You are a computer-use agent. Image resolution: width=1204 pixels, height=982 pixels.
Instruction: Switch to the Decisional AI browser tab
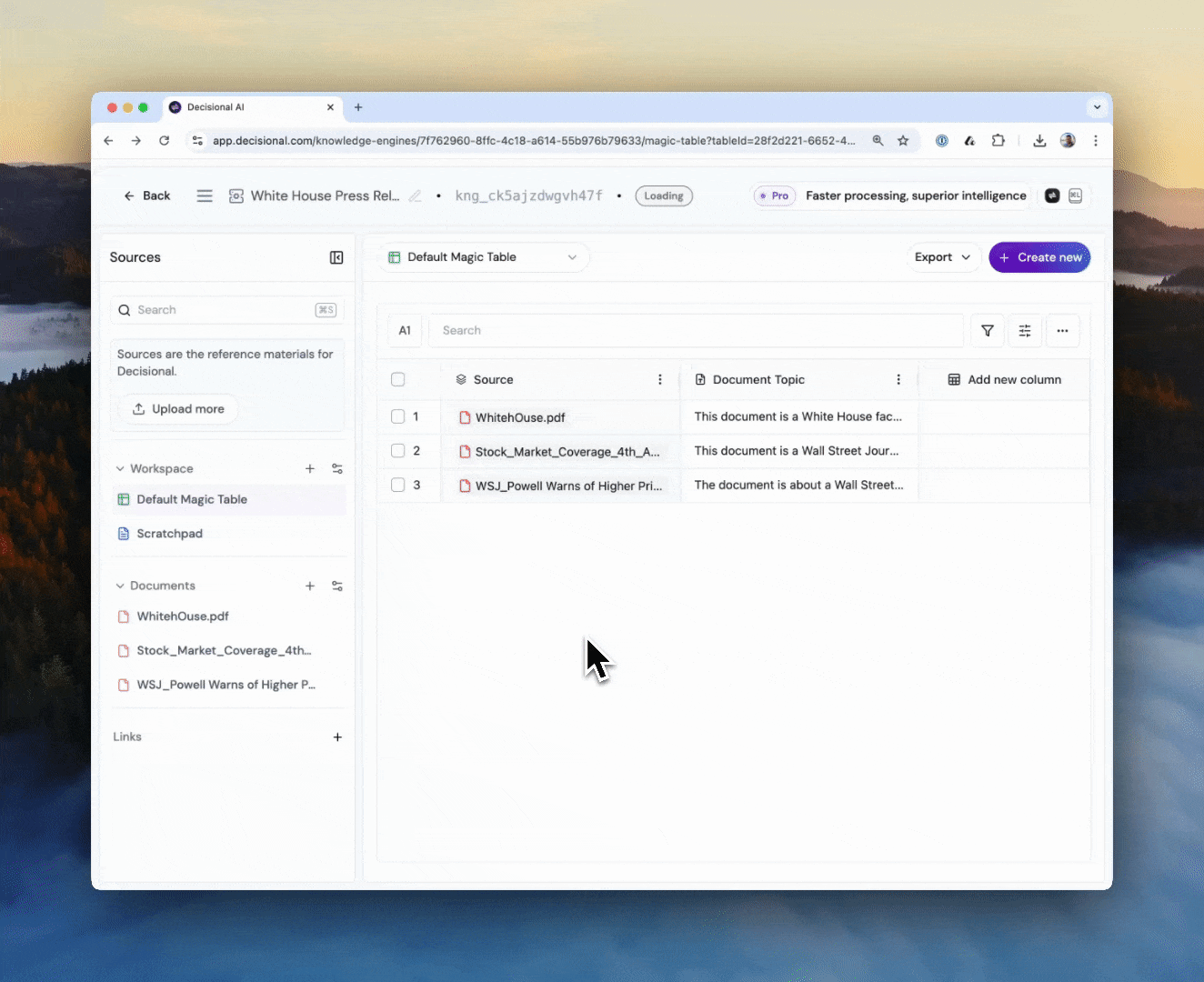coord(218,107)
